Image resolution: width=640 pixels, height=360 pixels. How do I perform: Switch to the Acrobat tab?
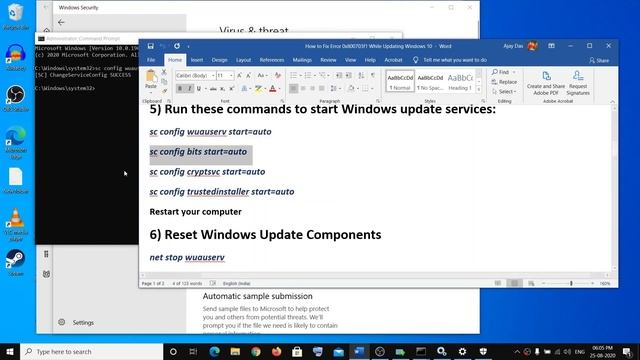(x=393, y=60)
